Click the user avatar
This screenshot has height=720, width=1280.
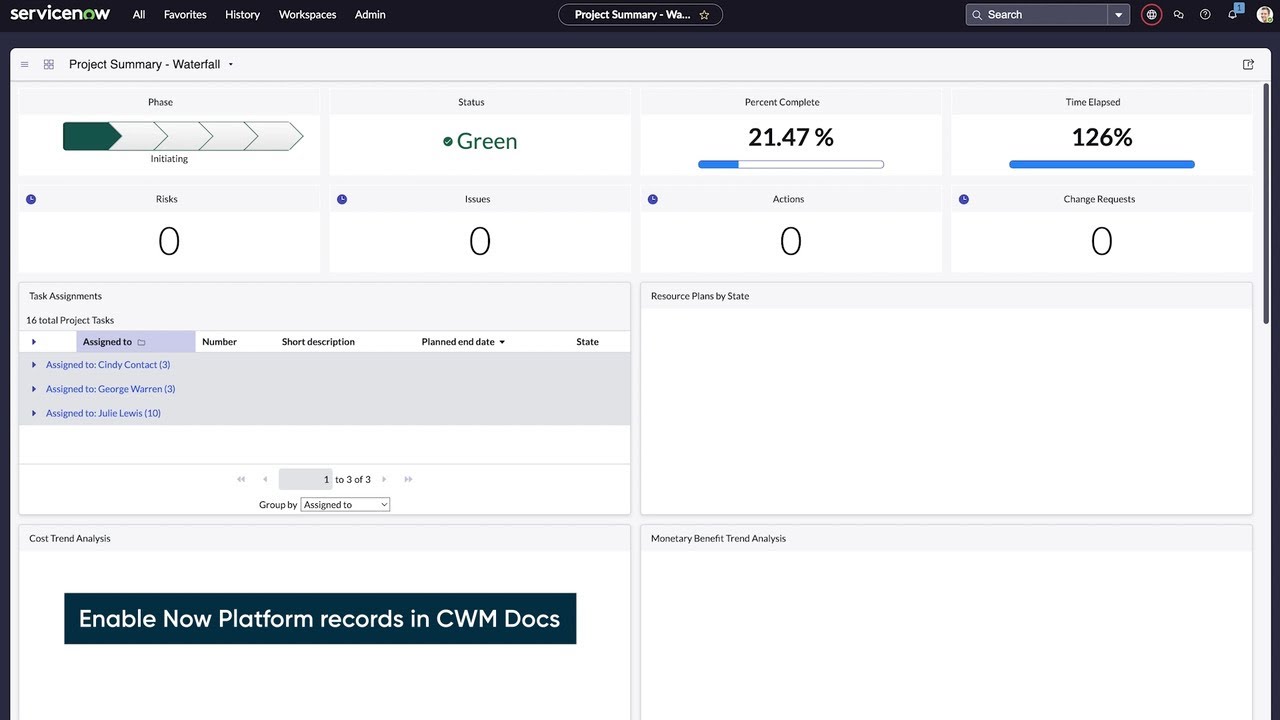pyautogui.click(x=1264, y=14)
